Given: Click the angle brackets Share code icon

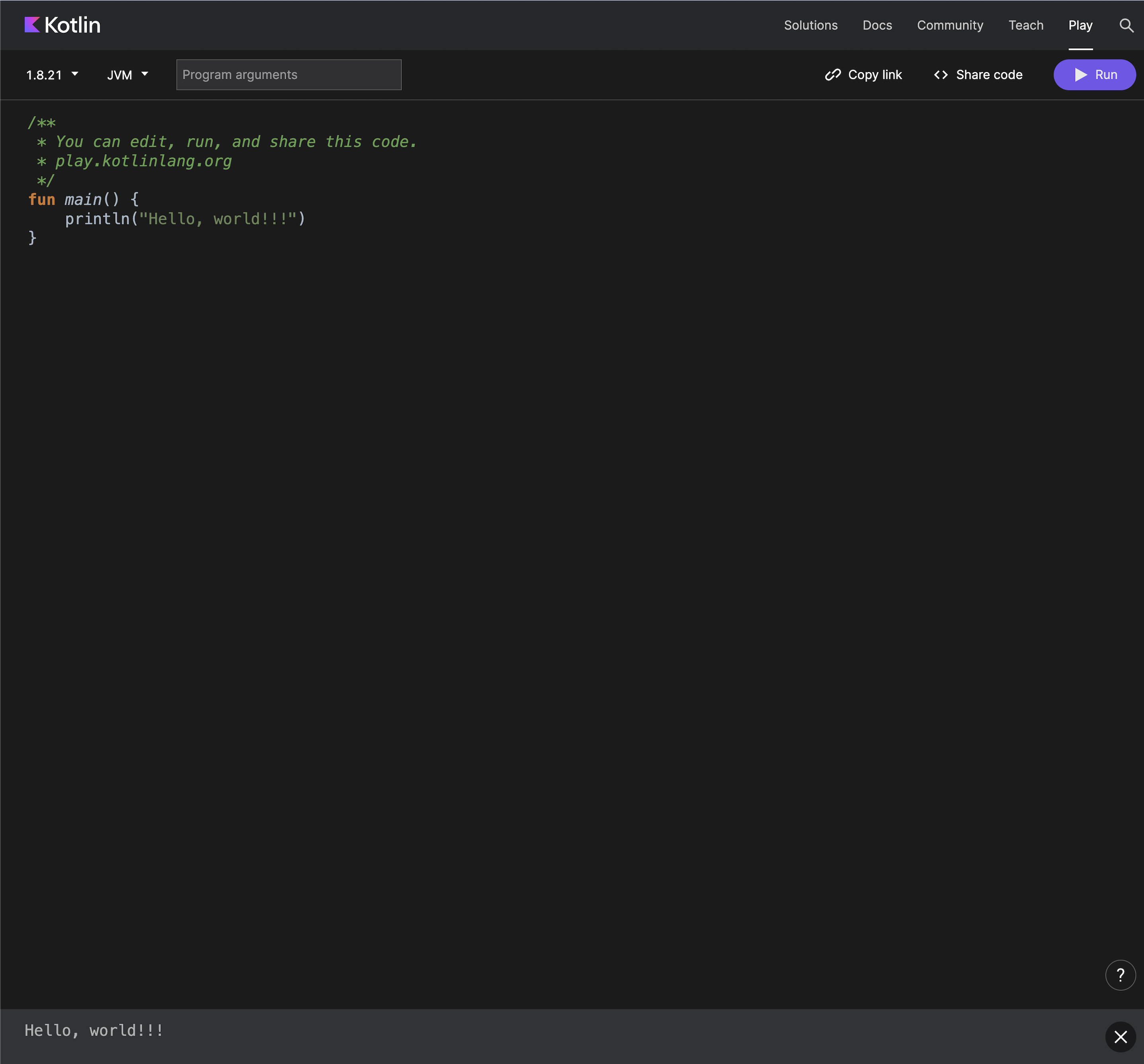Looking at the screenshot, I should click(x=940, y=75).
